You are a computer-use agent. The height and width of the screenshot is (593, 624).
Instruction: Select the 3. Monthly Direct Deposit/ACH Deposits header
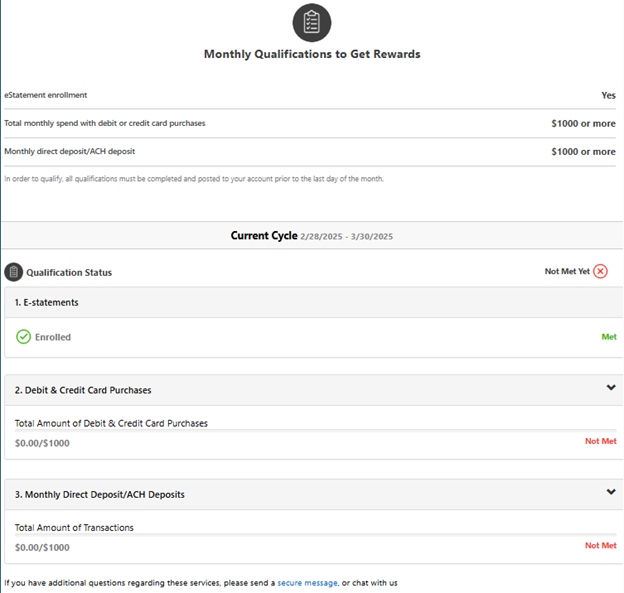pyautogui.click(x=100, y=494)
